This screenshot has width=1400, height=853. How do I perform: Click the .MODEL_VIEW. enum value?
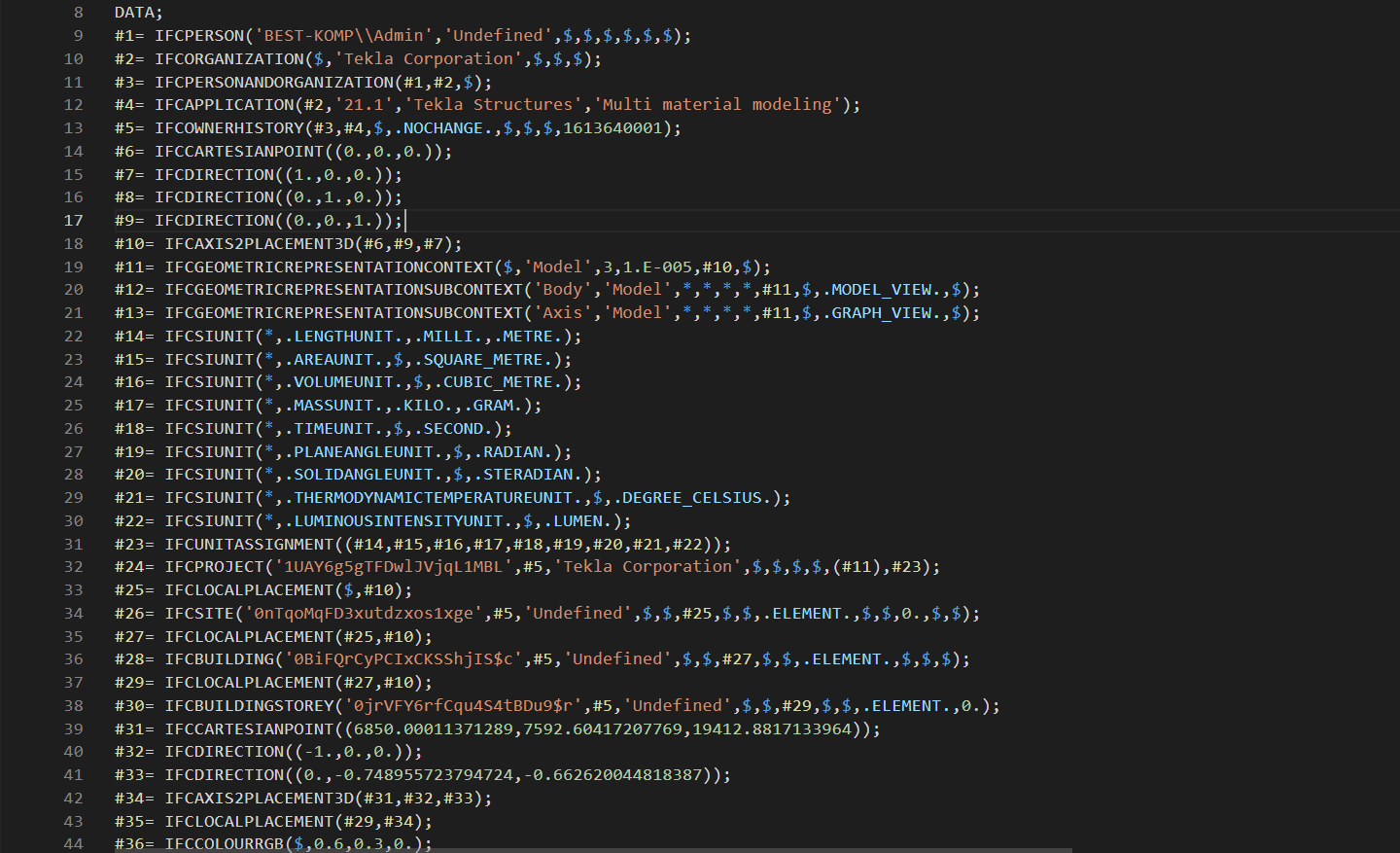click(x=887, y=290)
